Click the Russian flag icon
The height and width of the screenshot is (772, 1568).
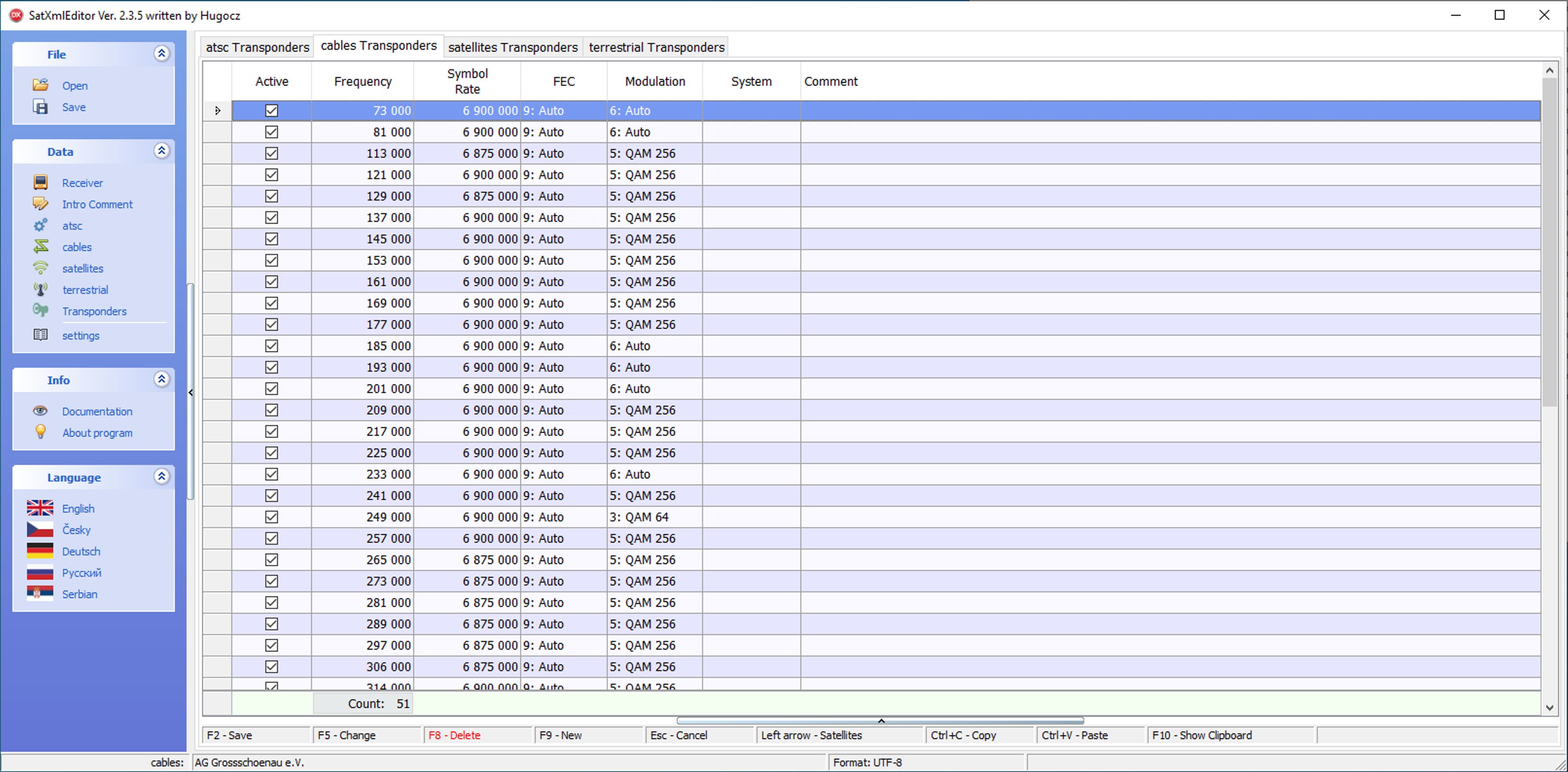point(39,572)
